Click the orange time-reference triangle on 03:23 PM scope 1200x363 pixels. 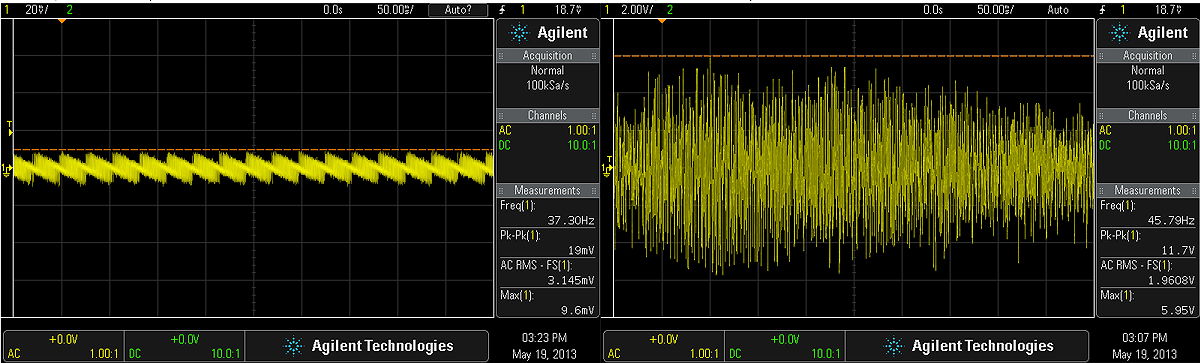[61, 21]
